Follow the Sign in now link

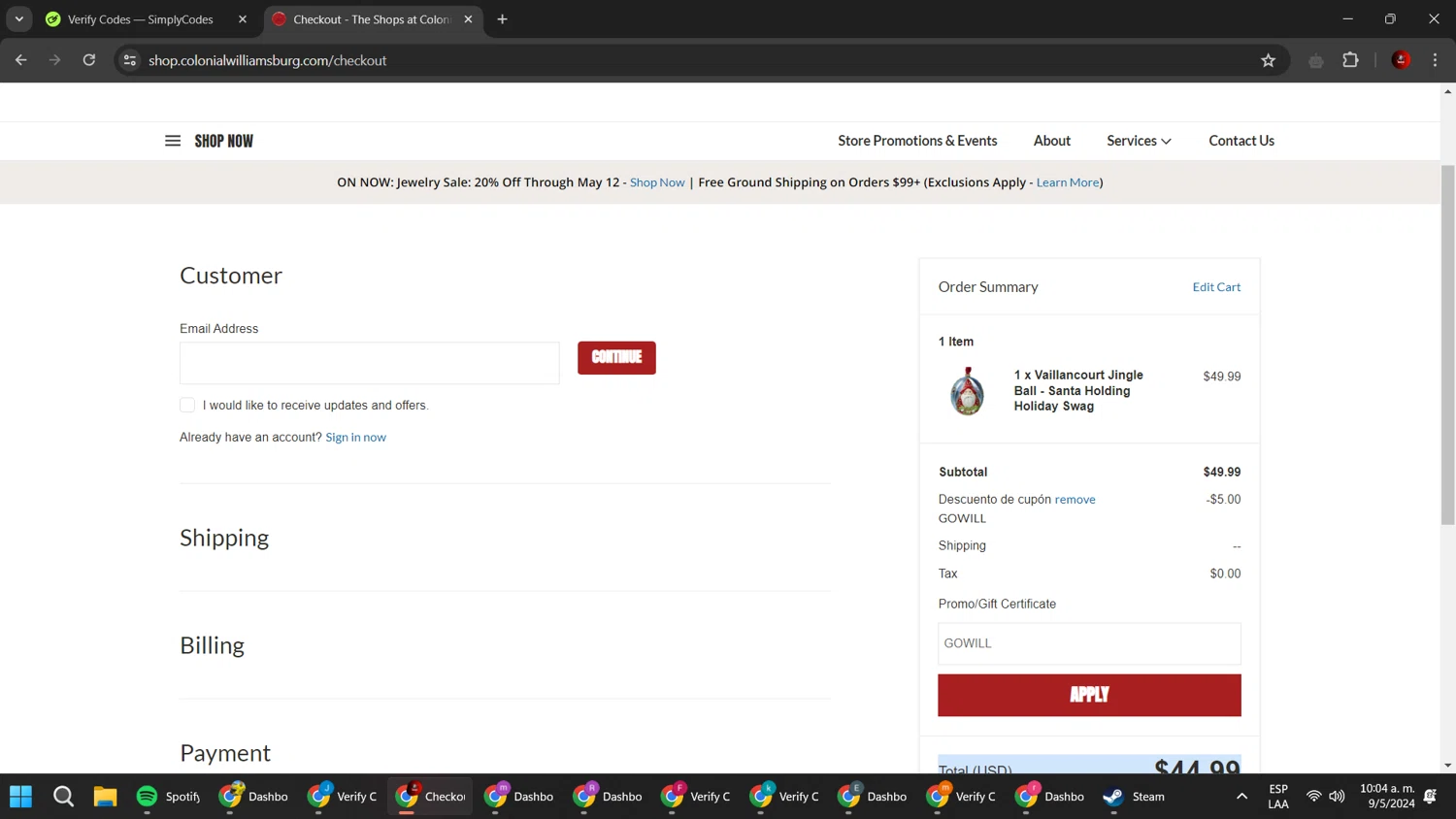click(x=355, y=438)
